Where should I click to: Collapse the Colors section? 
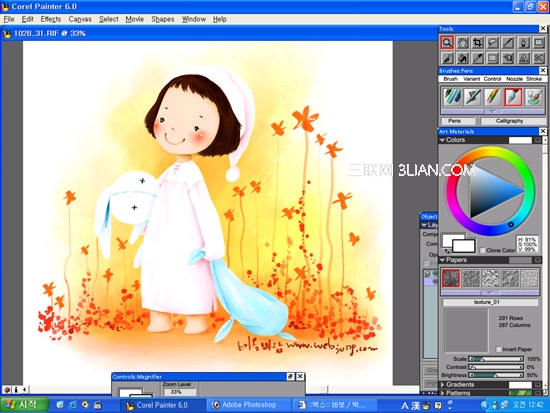(x=442, y=140)
